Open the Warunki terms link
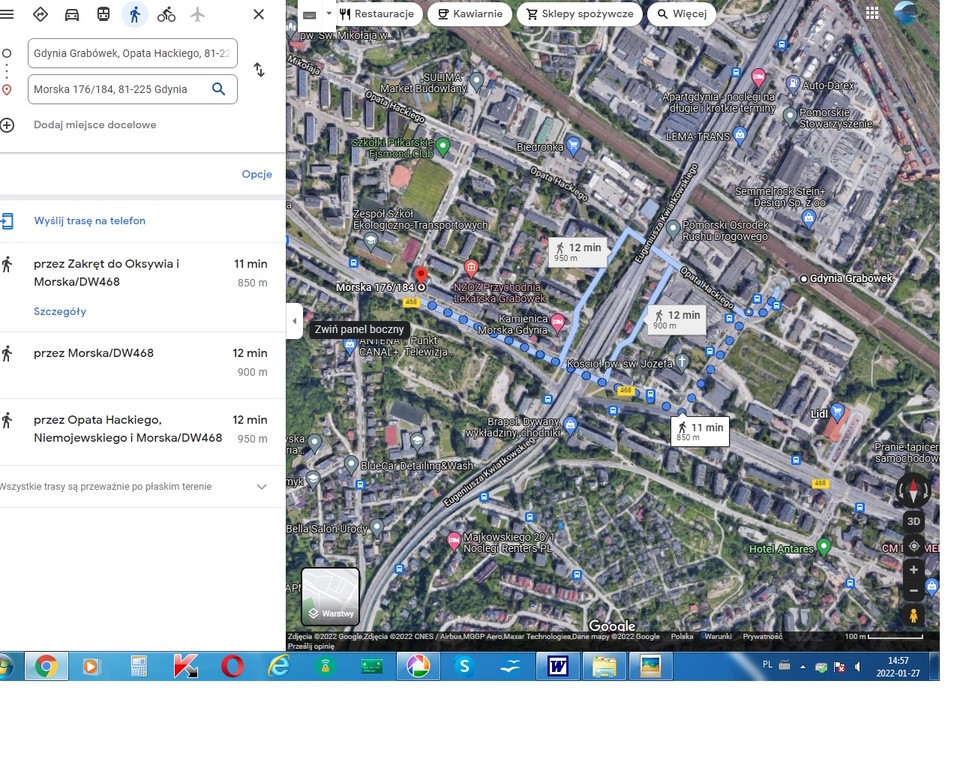The image size is (960, 768). click(718, 636)
